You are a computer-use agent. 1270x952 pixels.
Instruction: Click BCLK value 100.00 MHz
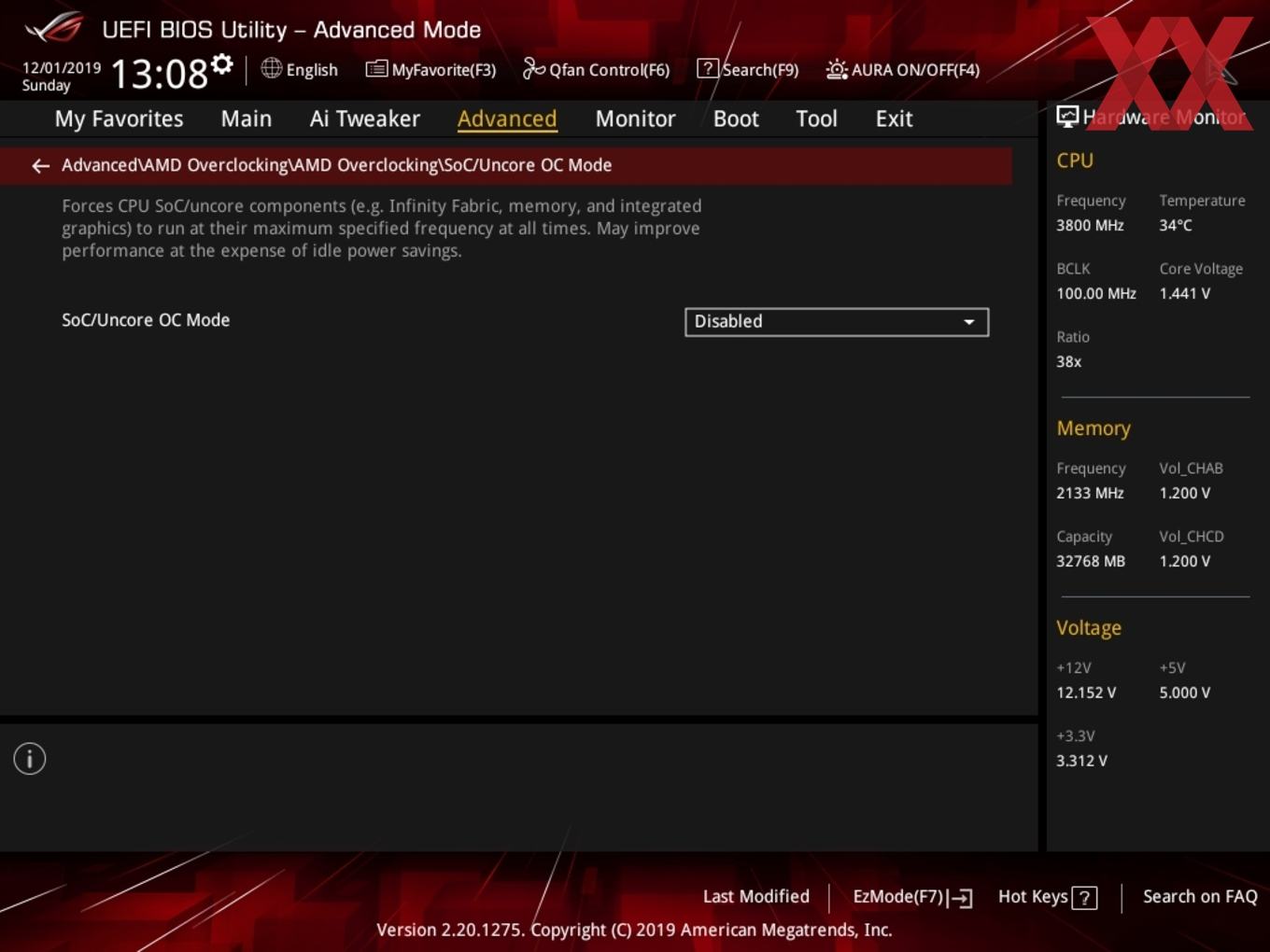(x=1096, y=293)
